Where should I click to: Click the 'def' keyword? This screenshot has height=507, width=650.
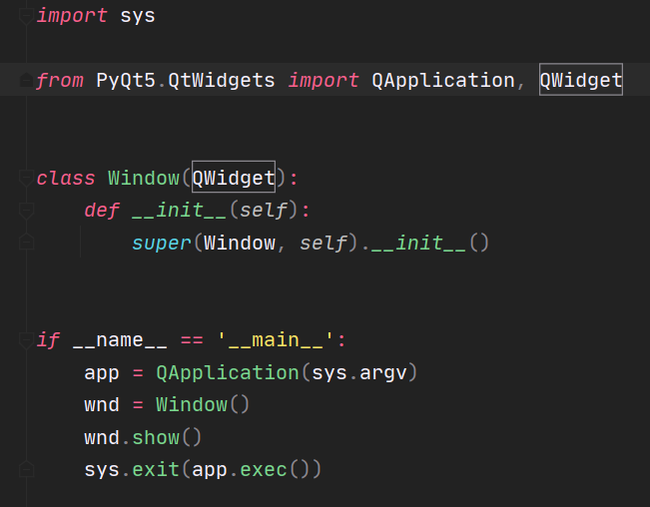point(102,210)
